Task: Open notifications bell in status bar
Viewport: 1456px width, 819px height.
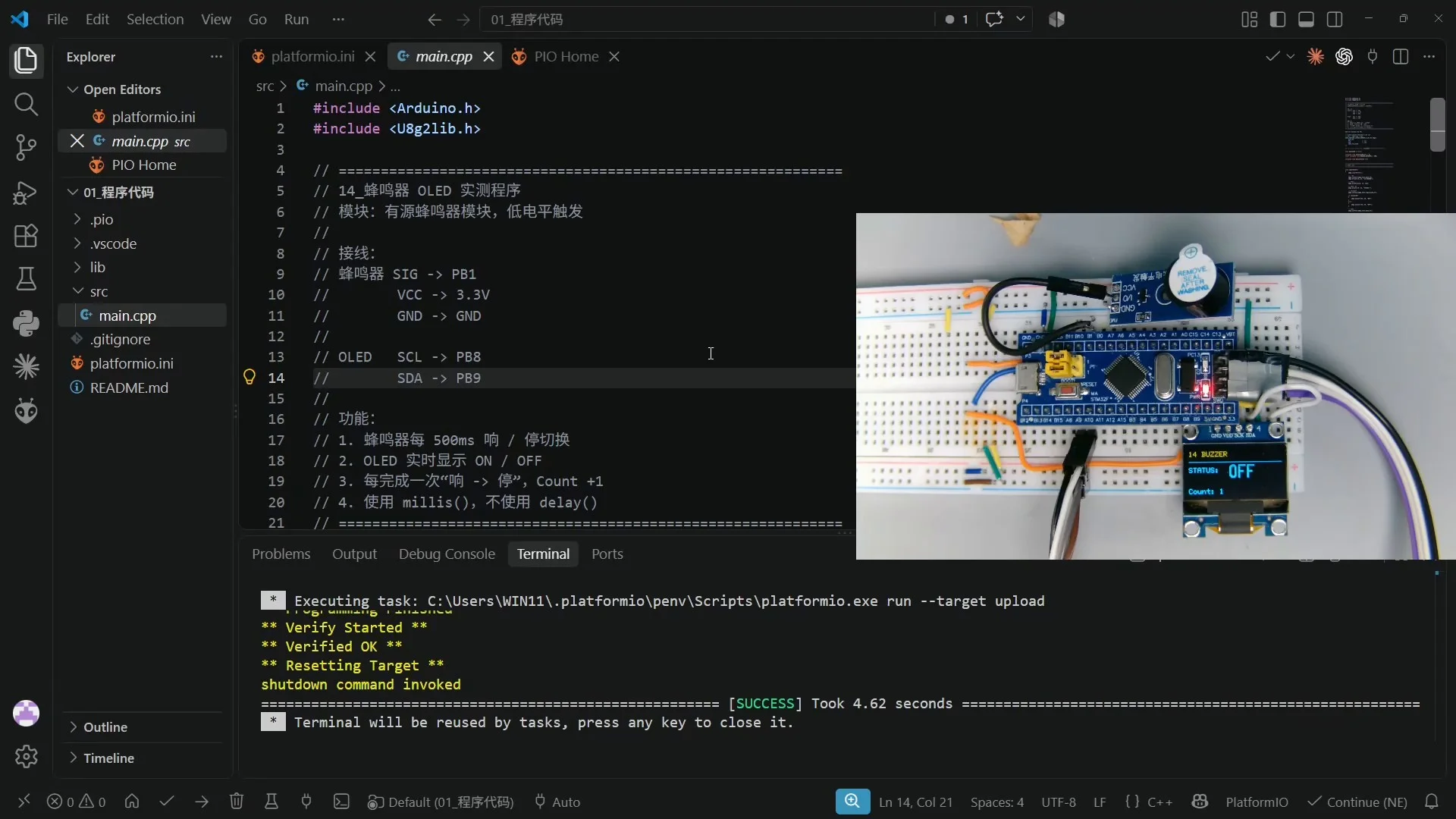Action: point(1432,802)
